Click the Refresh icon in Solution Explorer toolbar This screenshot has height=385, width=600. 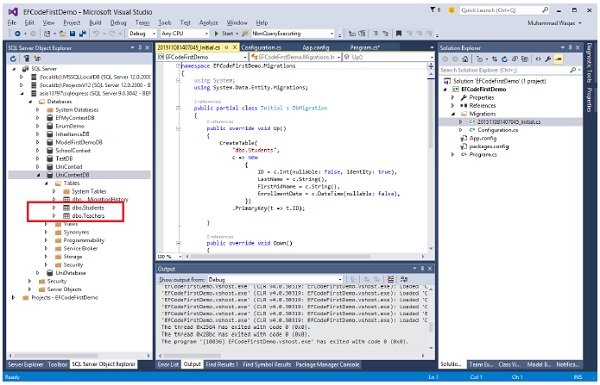tap(504, 59)
